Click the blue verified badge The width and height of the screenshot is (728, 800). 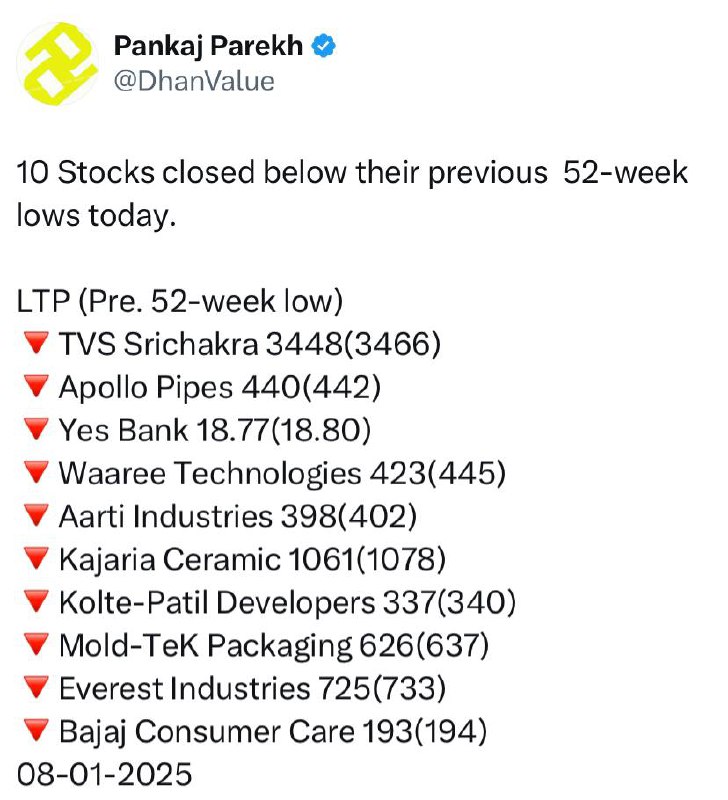[x=323, y=46]
